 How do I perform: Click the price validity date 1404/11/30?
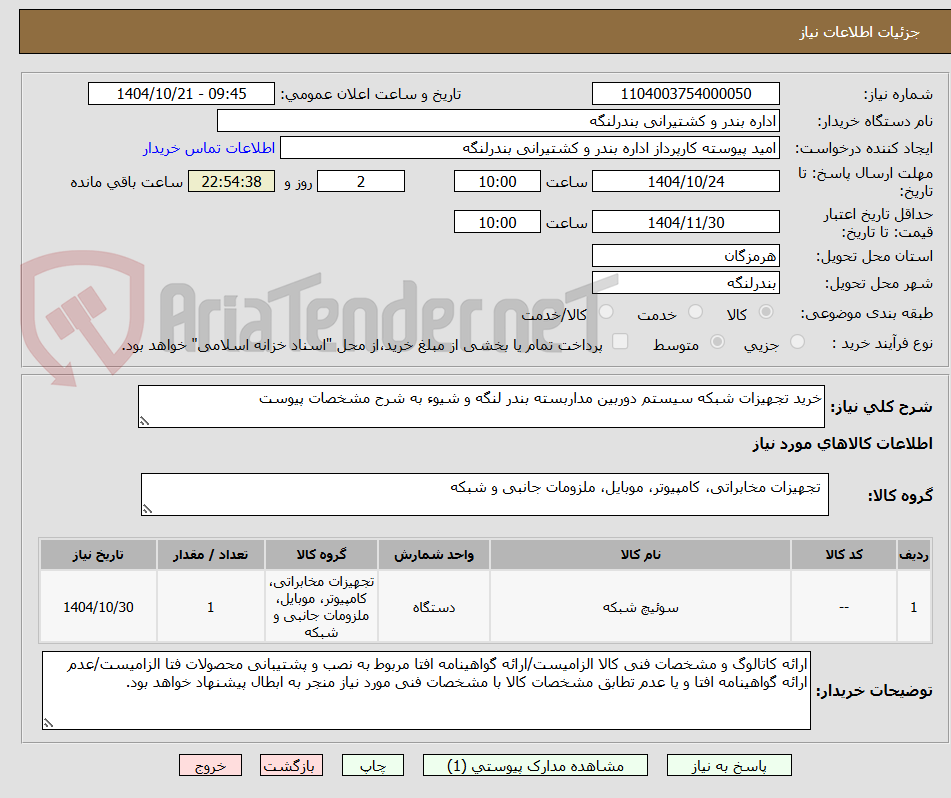[685, 222]
